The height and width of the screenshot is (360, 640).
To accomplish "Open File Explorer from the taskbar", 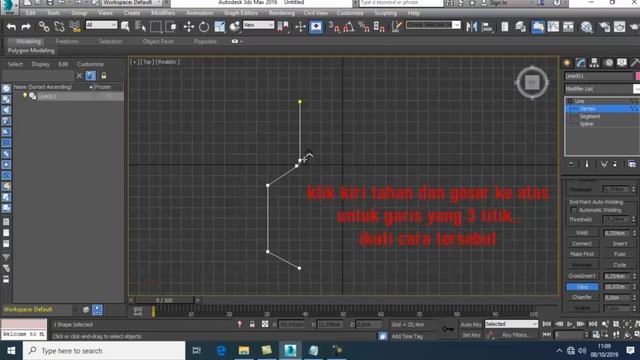I will 244,351.
